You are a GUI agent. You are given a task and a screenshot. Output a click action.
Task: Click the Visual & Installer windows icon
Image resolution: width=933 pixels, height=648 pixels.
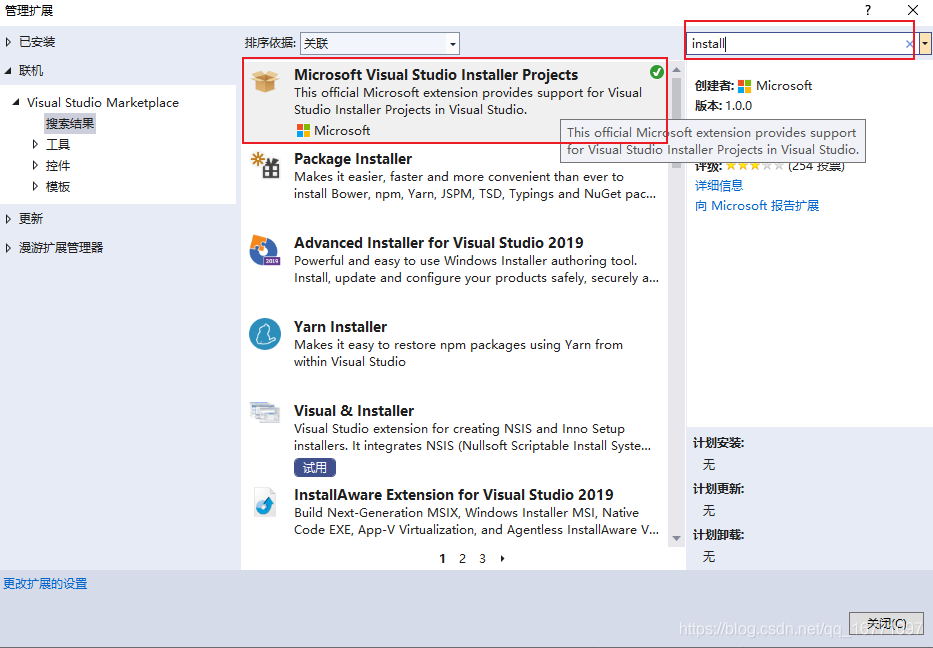265,412
